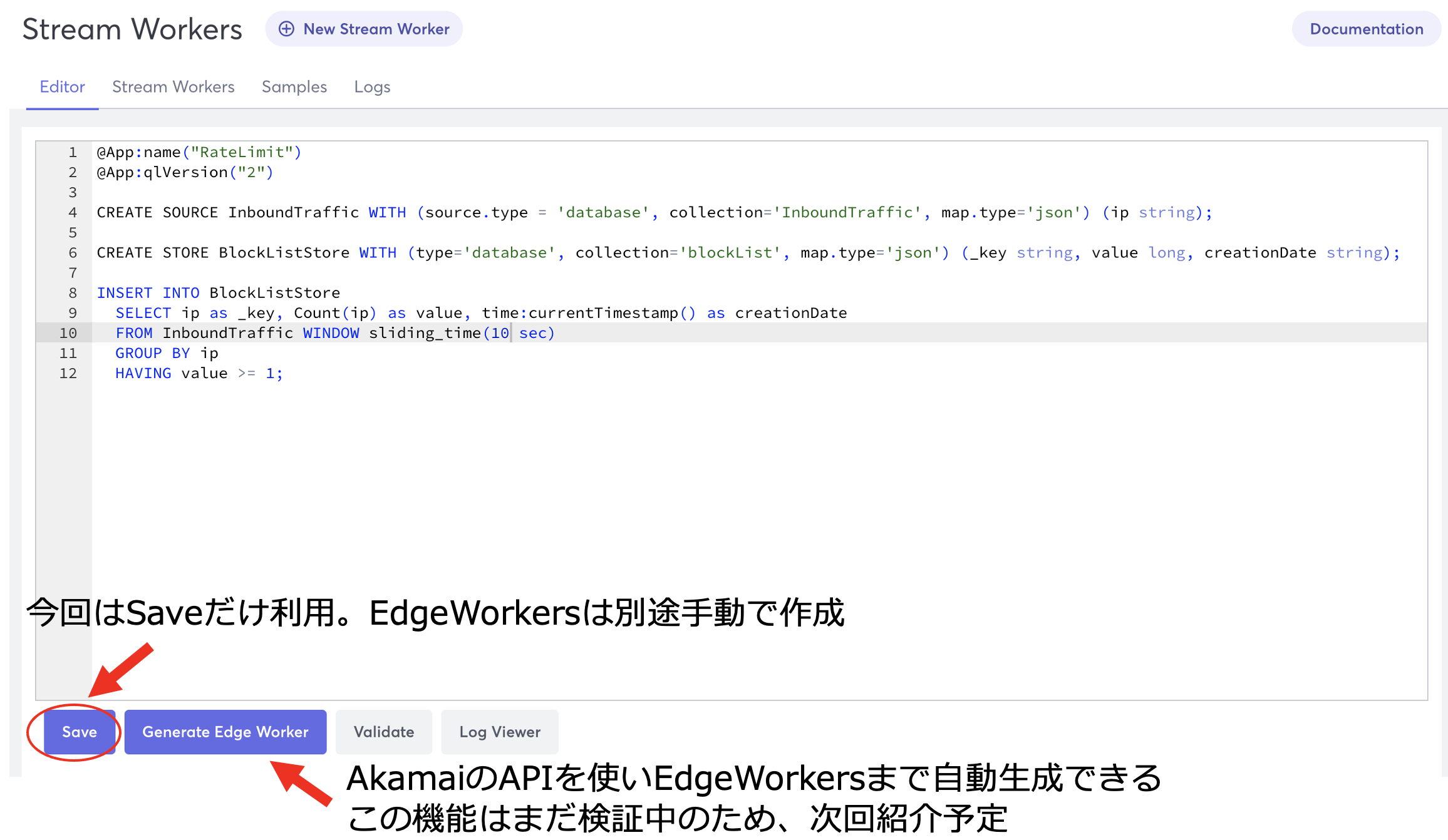
Task: Click the INSERT INTO BlockListStore line
Action: coord(218,293)
